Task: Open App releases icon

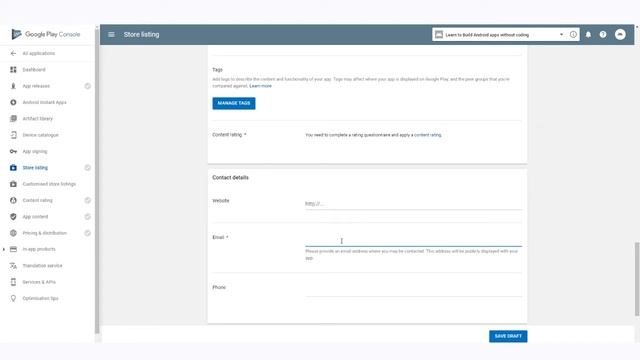Action: 13,86
